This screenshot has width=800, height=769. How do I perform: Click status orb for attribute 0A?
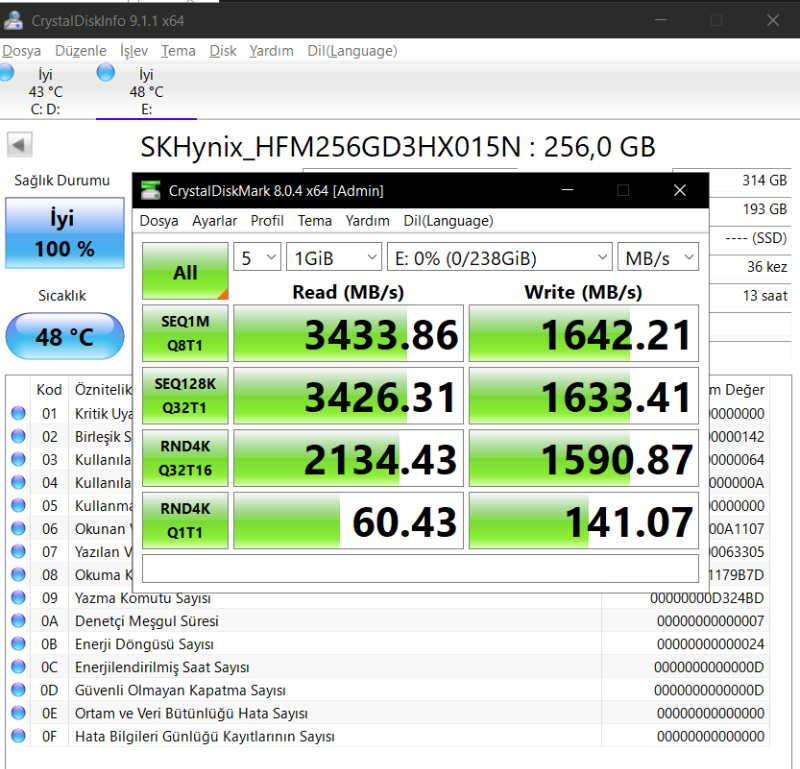click(x=18, y=621)
